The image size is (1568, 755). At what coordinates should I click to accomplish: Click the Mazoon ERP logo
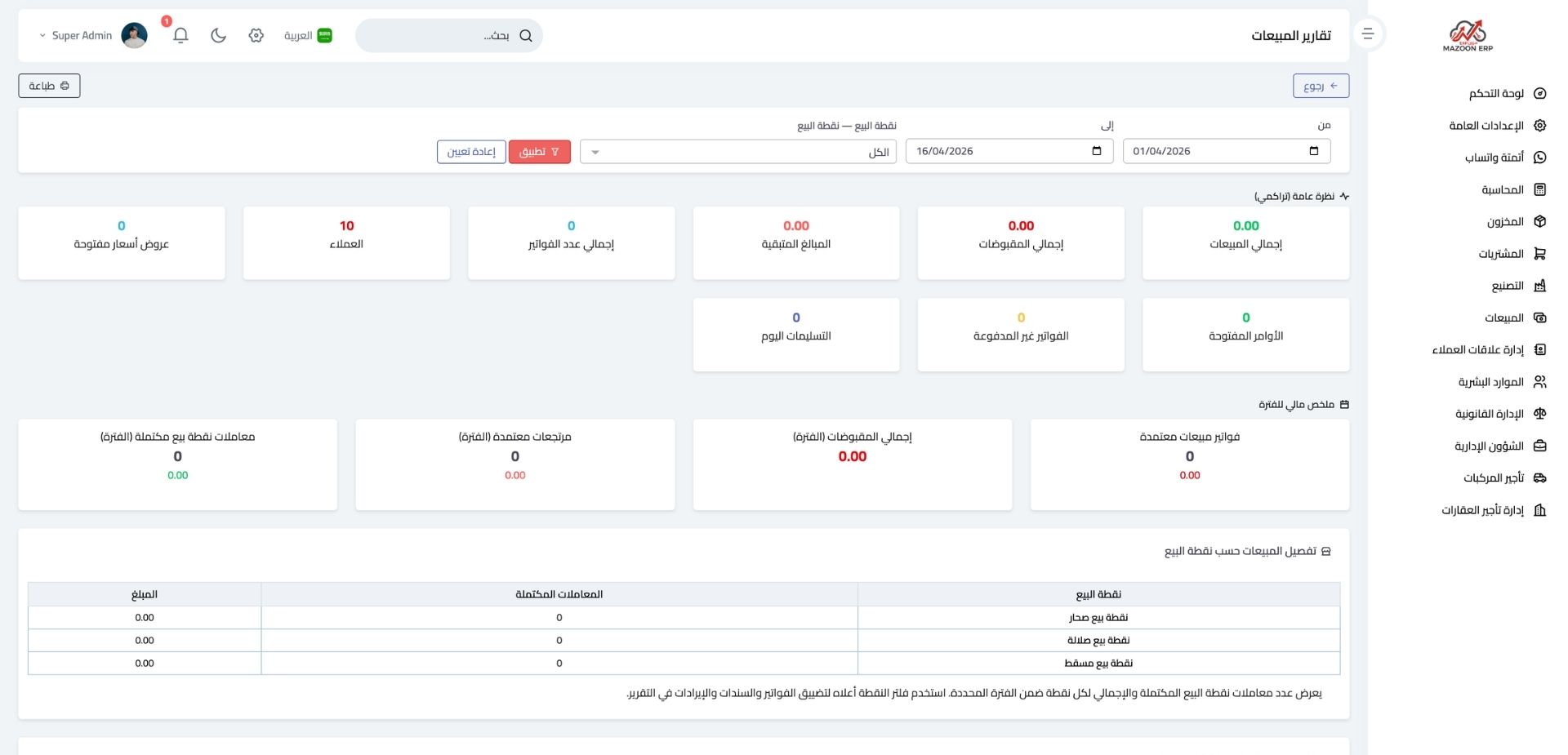click(x=1467, y=36)
